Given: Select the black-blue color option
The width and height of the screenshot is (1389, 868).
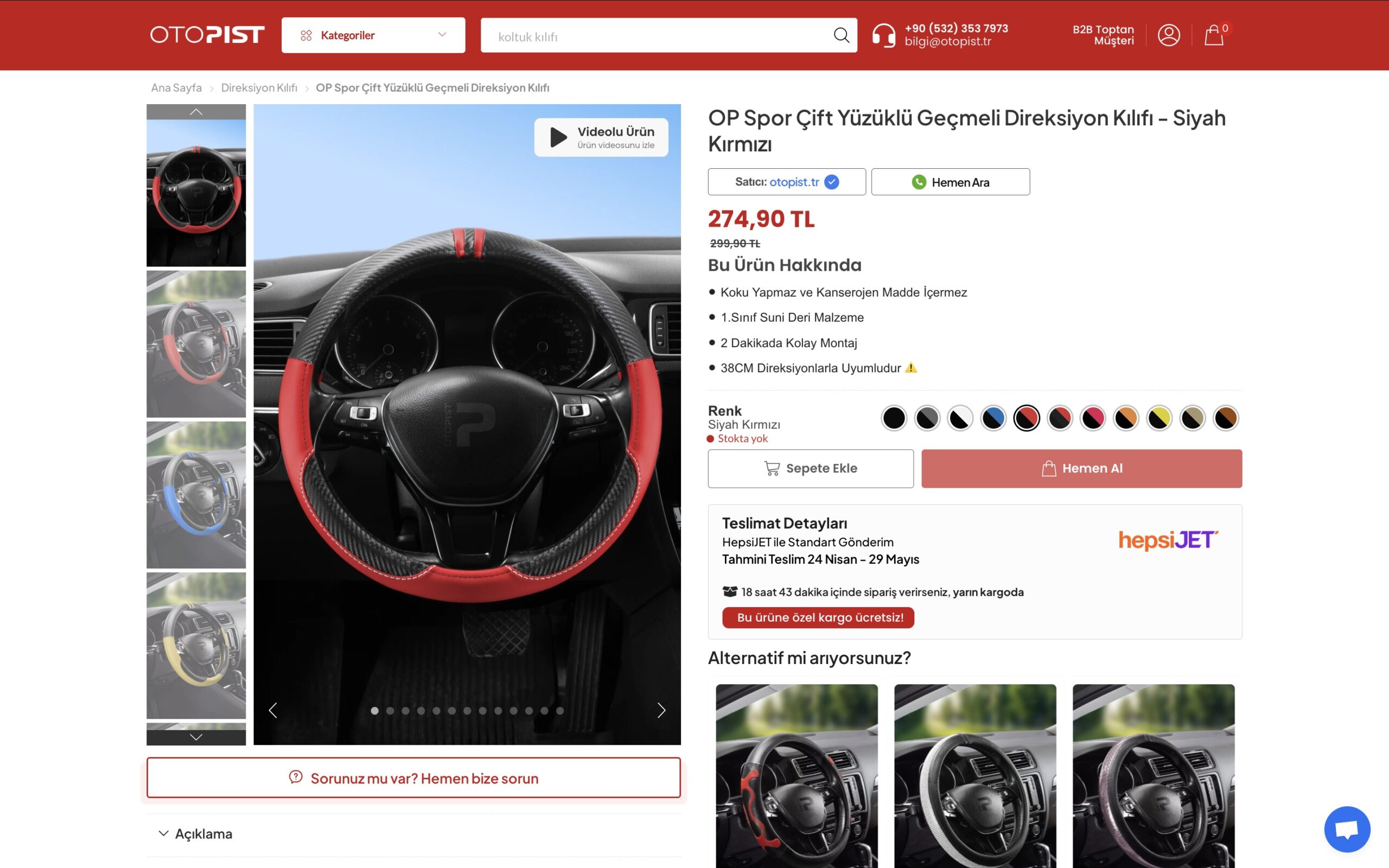Looking at the screenshot, I should click(x=993, y=418).
